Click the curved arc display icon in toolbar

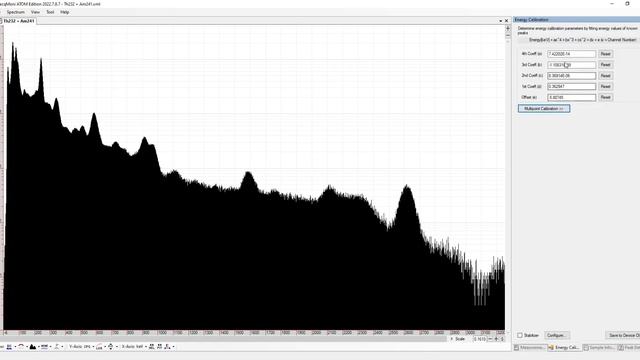tap(21, 347)
